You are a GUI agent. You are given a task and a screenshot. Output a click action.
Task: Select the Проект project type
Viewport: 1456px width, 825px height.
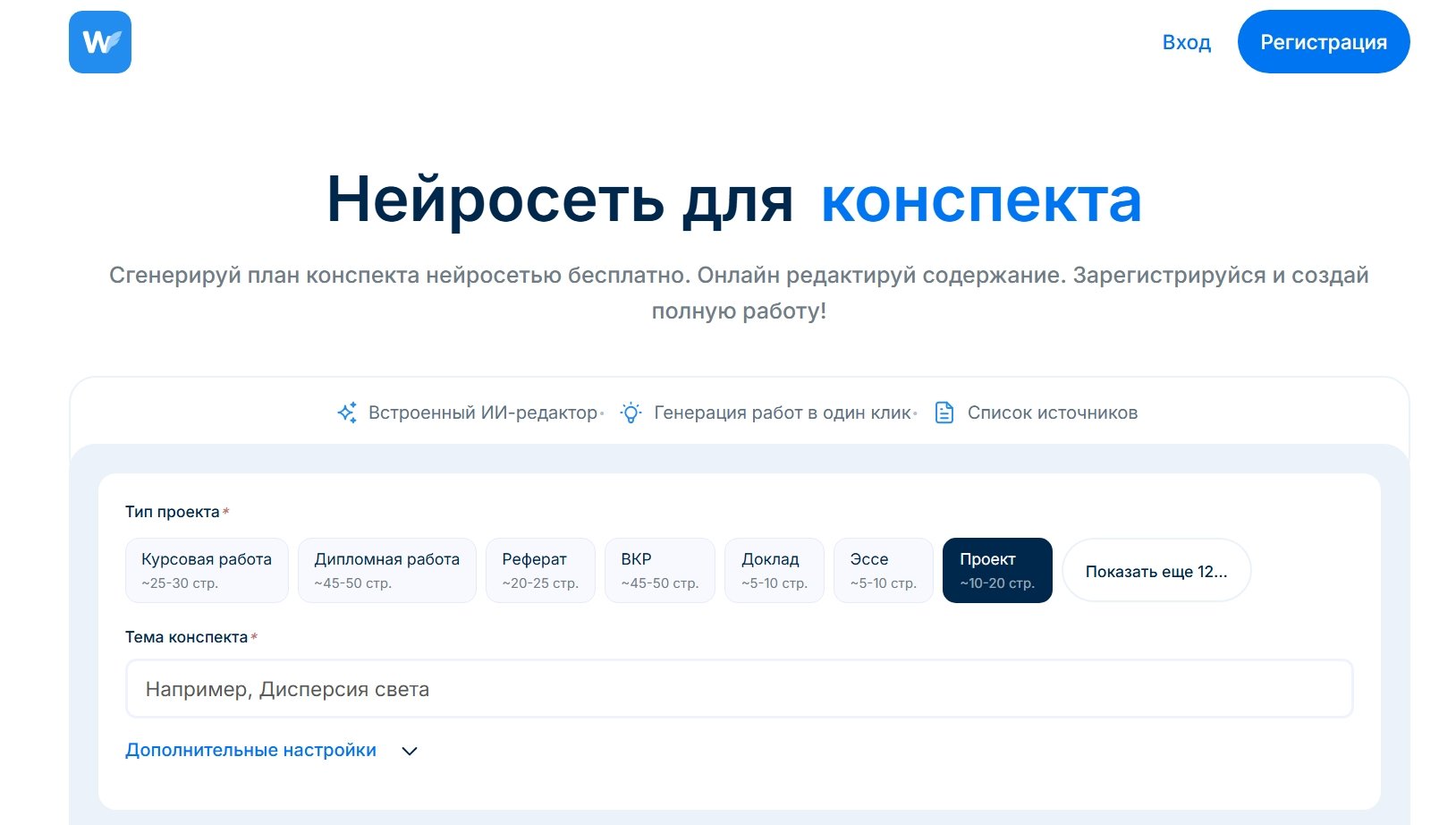coord(997,570)
